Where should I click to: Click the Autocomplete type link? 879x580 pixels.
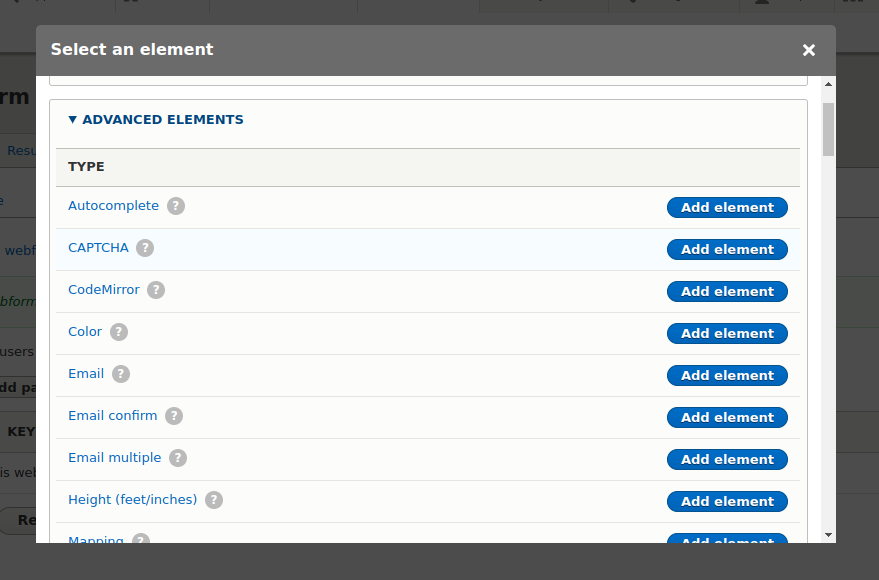coord(113,206)
